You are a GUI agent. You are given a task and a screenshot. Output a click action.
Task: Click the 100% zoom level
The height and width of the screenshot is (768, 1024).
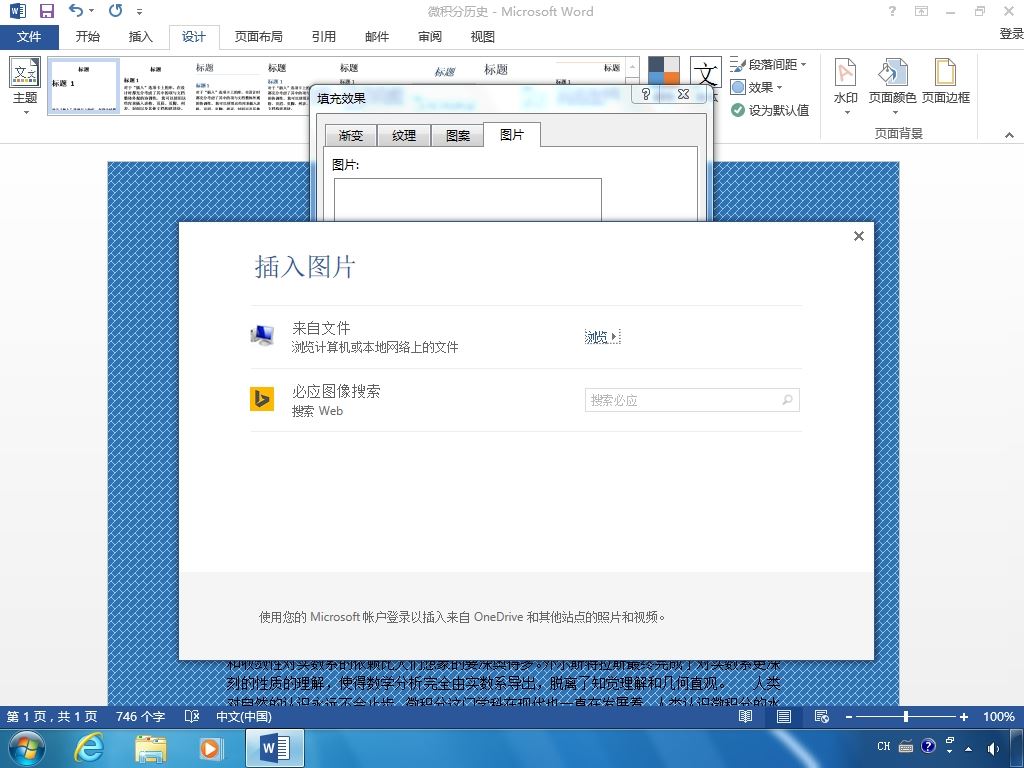pyautogui.click(x=999, y=716)
